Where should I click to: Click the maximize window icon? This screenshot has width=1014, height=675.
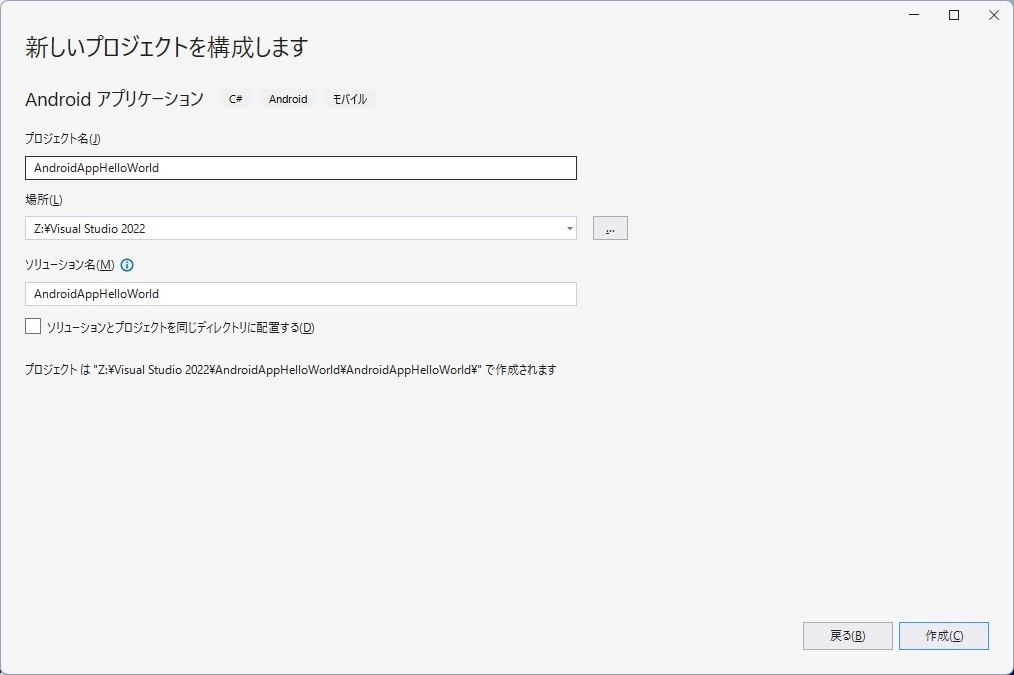coord(953,15)
